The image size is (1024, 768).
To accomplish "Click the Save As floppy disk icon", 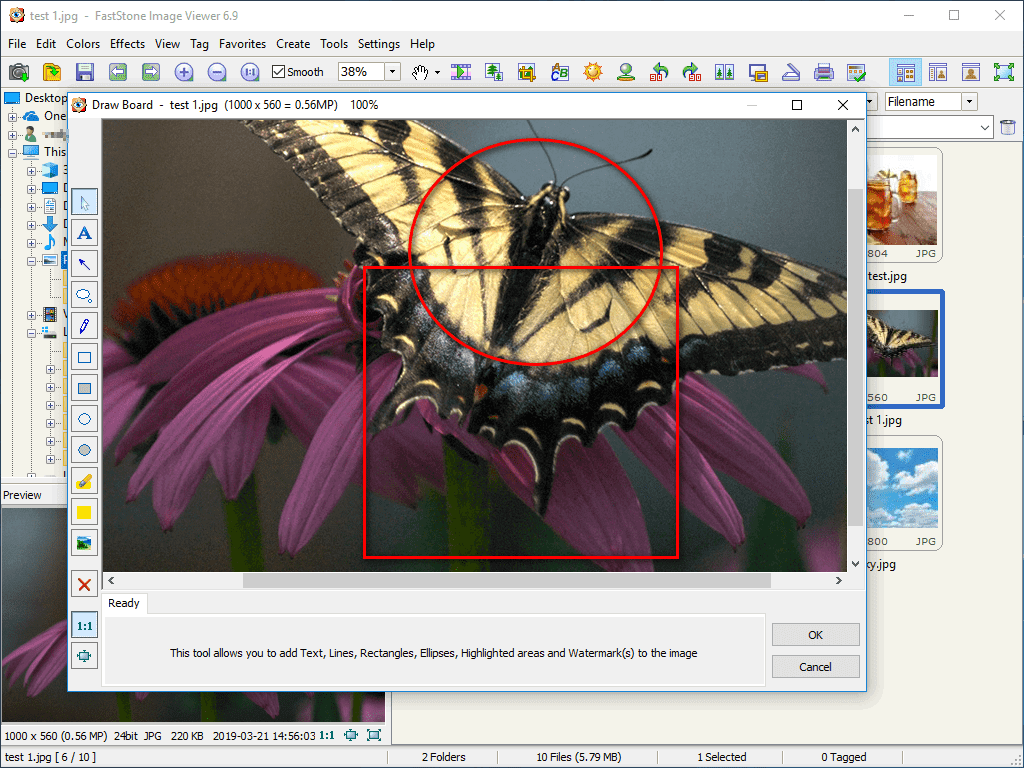I will point(85,72).
